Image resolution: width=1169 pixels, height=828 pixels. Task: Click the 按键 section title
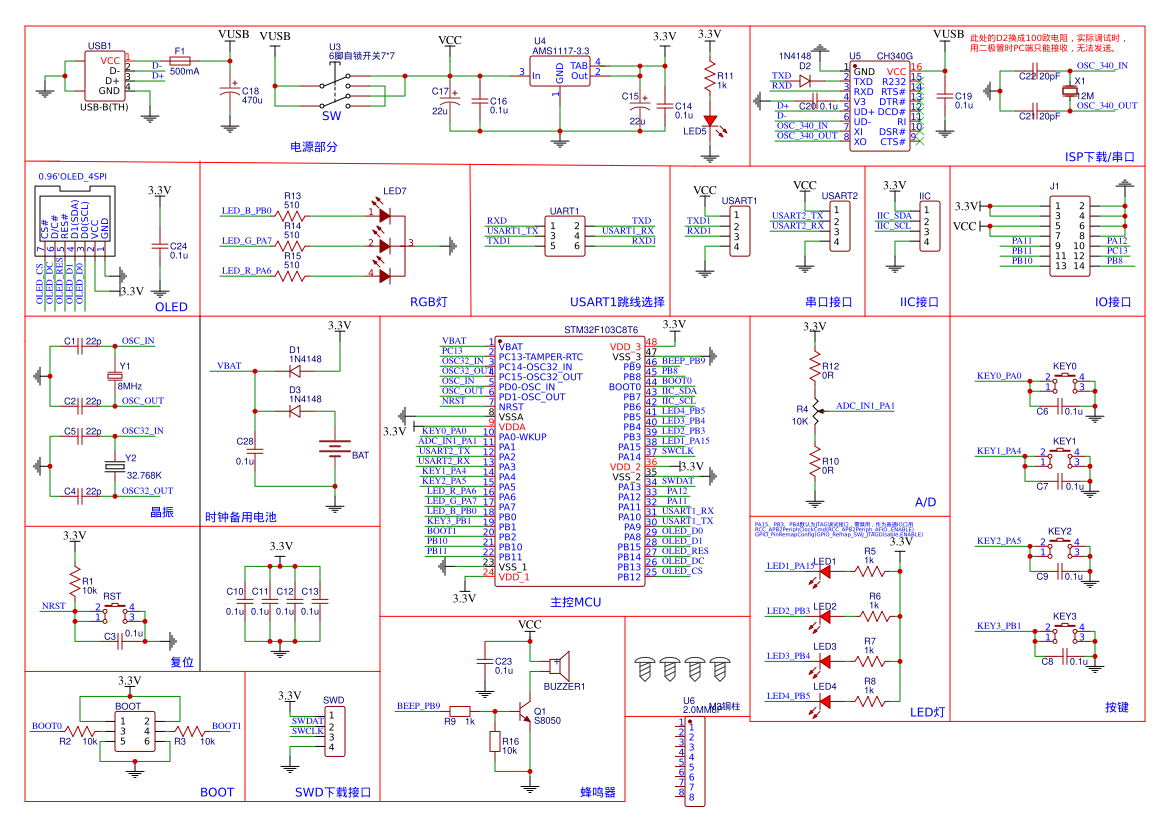point(1117,707)
